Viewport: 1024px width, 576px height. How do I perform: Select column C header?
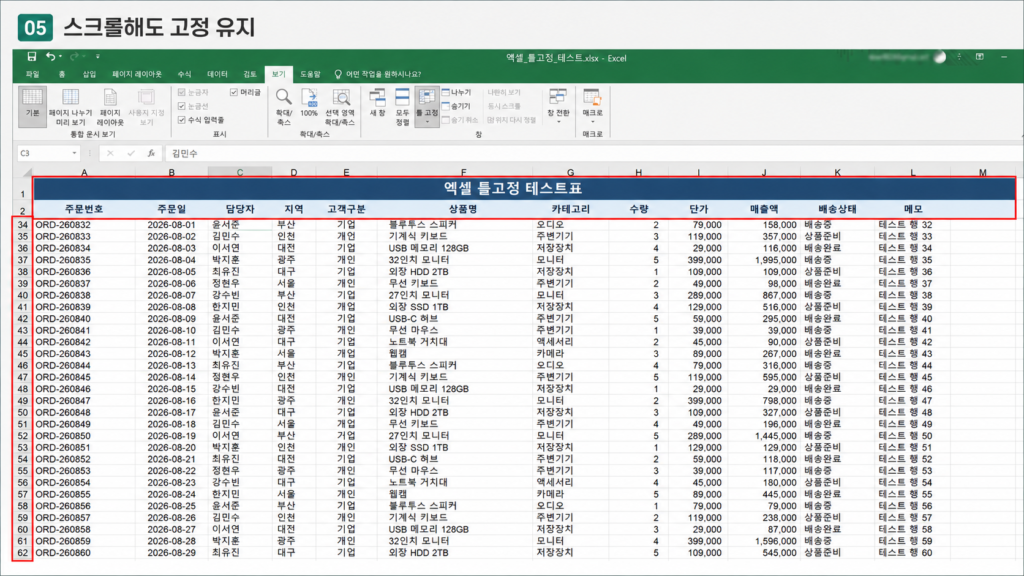[x=240, y=172]
